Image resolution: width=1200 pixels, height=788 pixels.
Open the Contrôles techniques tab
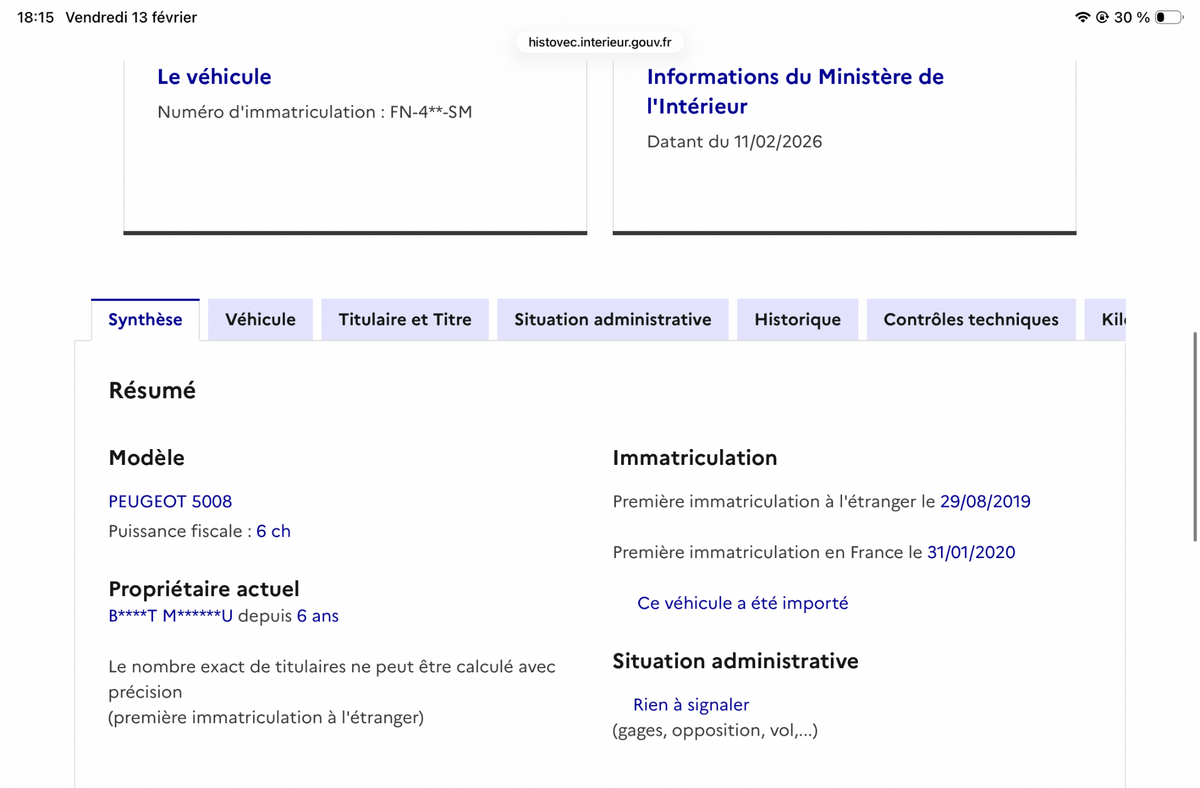tap(971, 320)
